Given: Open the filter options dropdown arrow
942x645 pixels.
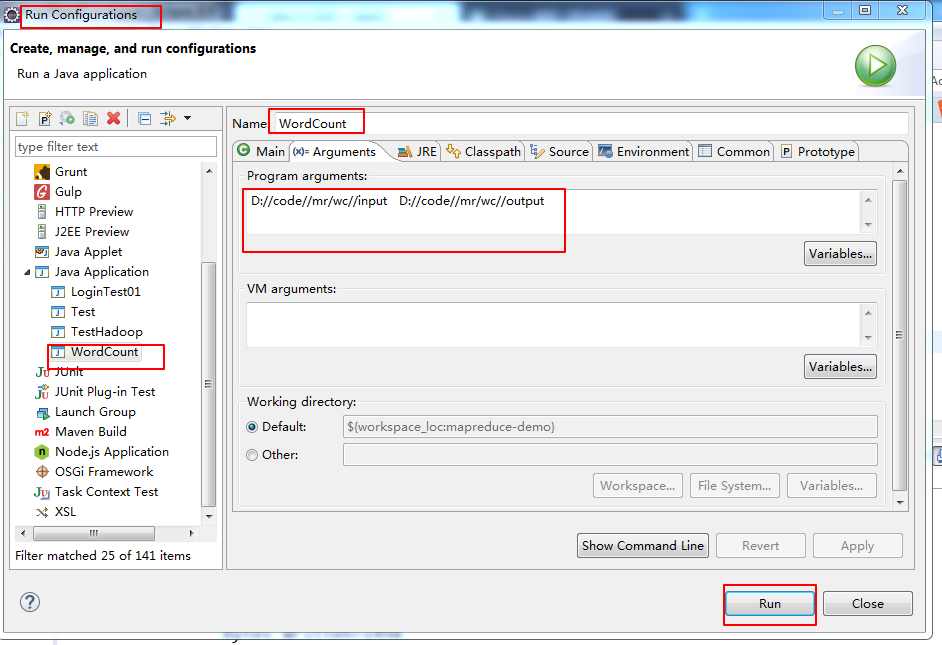Looking at the screenshot, I should point(187,118).
